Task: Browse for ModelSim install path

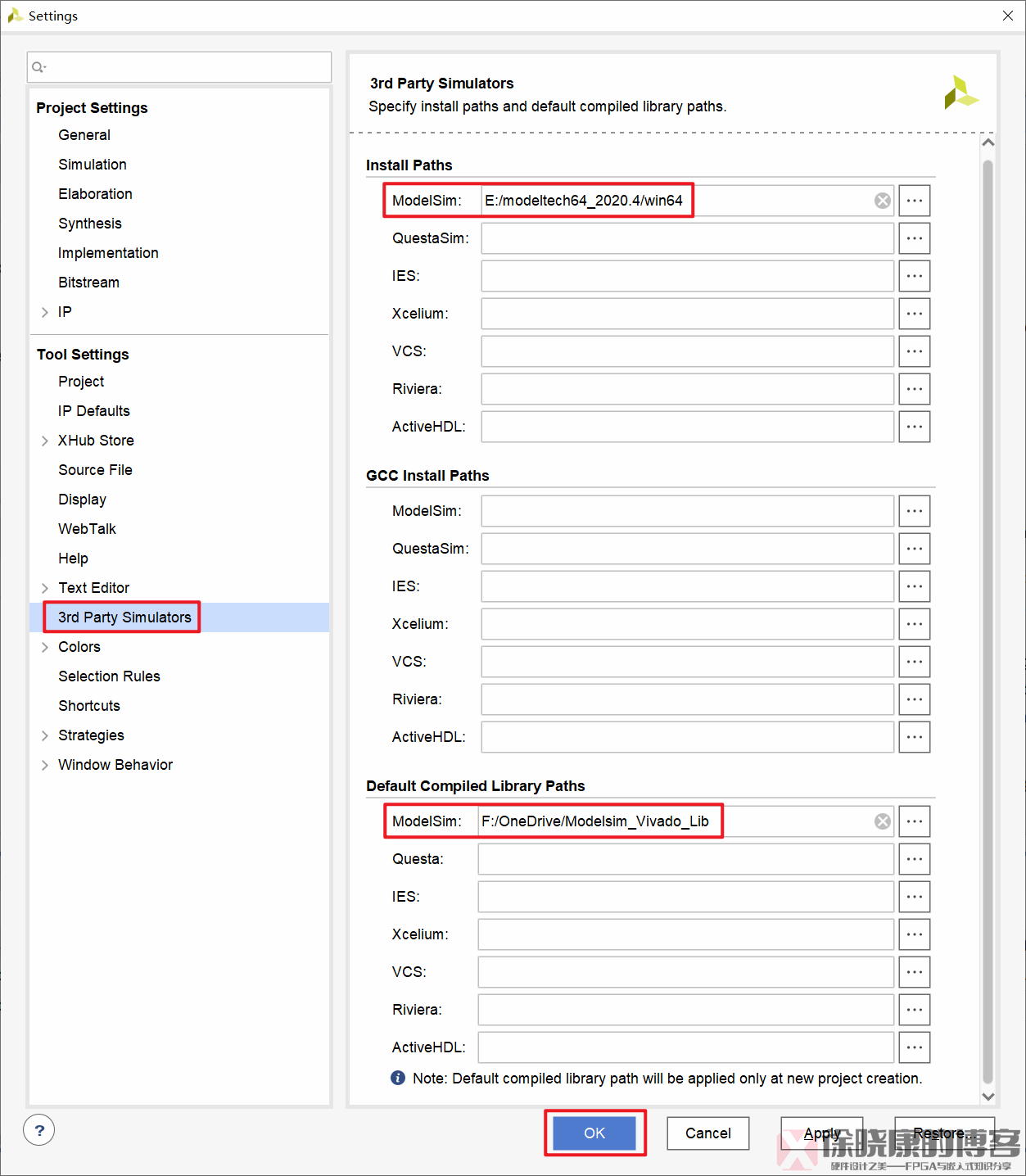Action: click(x=915, y=201)
